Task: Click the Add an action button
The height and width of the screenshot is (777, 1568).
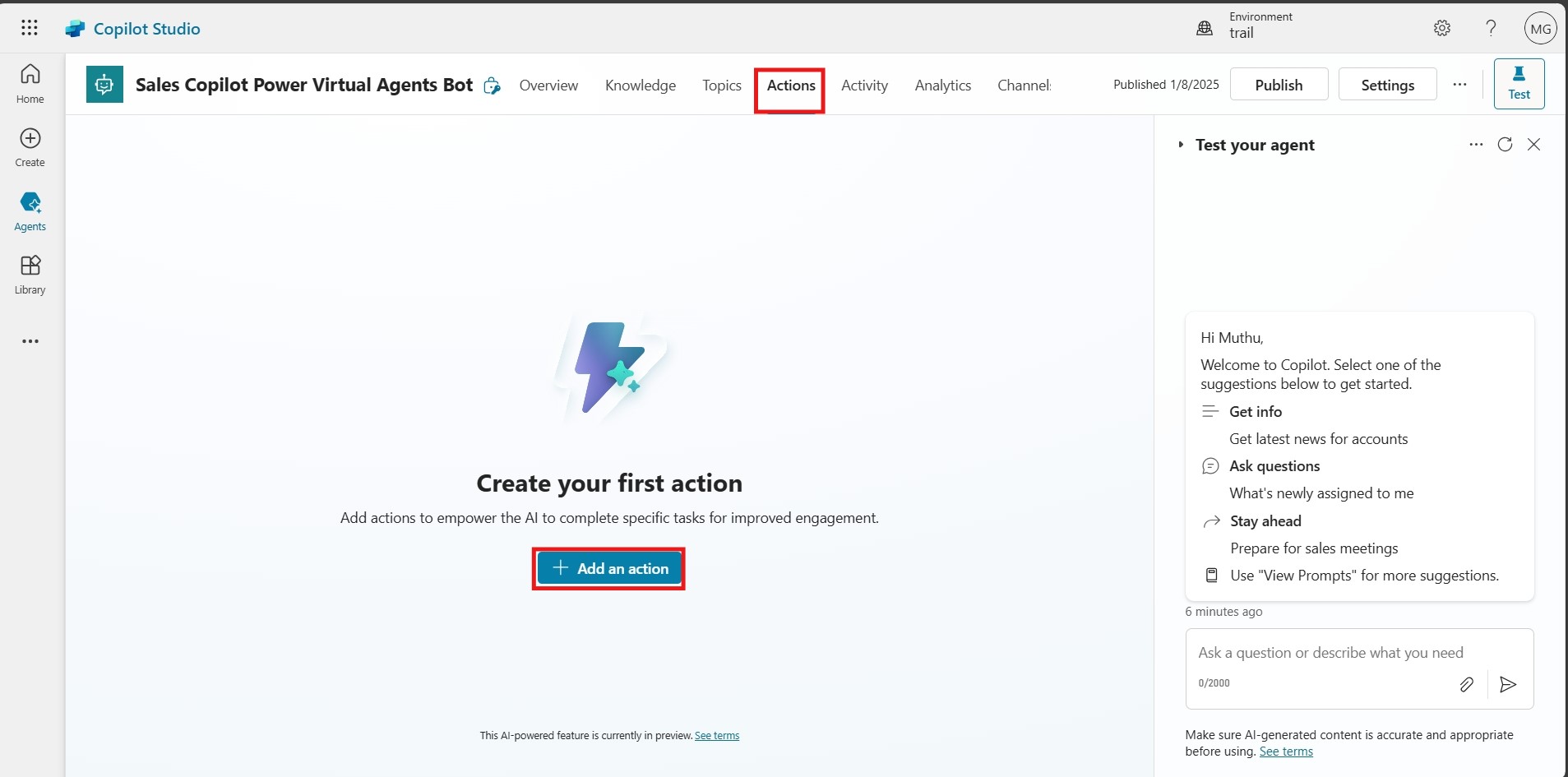Action: pyautogui.click(x=608, y=568)
